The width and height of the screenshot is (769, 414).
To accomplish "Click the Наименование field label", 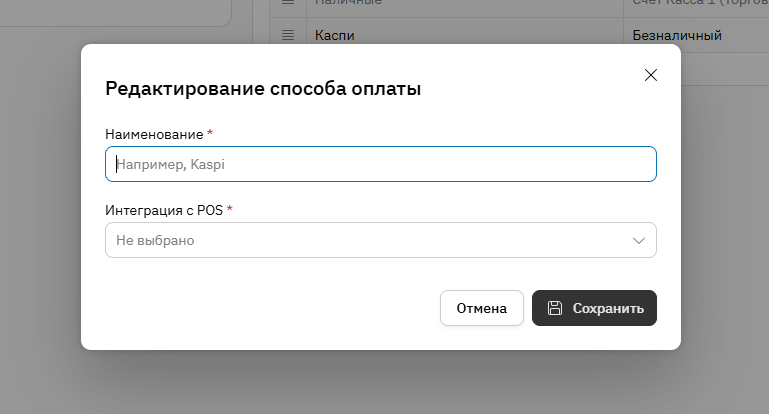I will 153,134.
